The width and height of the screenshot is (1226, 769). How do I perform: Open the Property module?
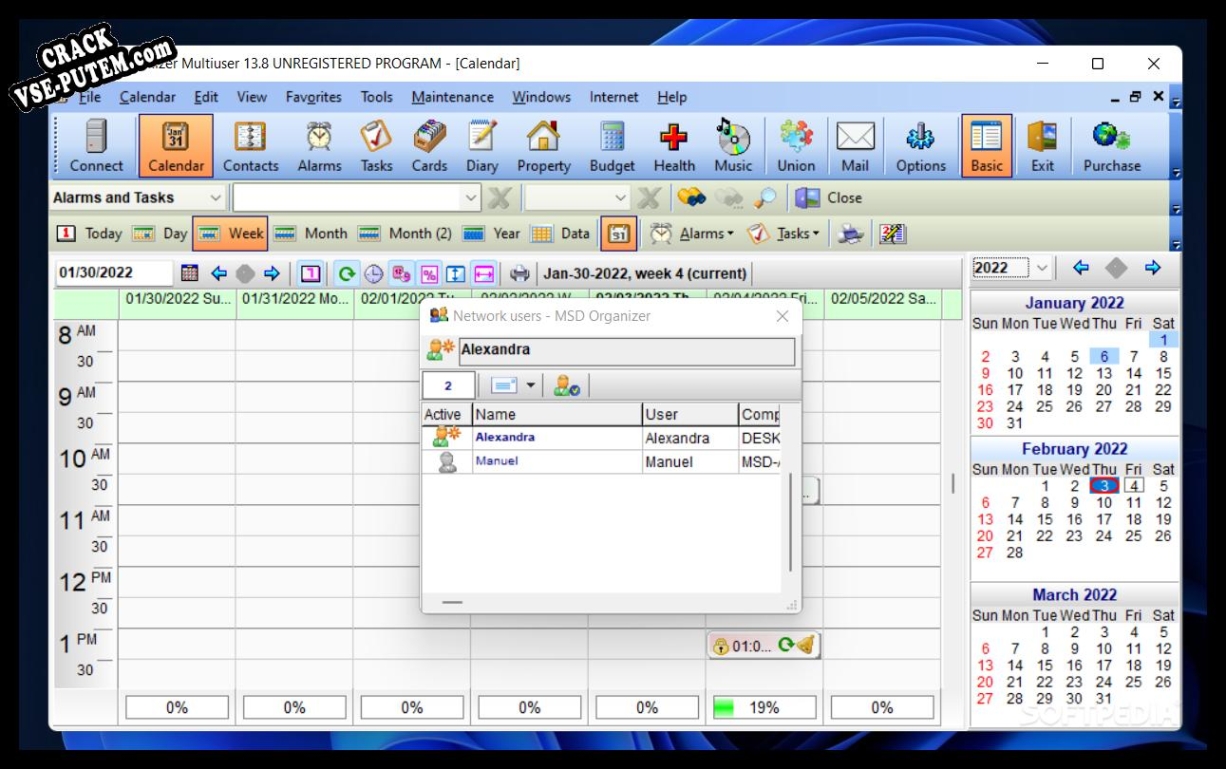(543, 146)
